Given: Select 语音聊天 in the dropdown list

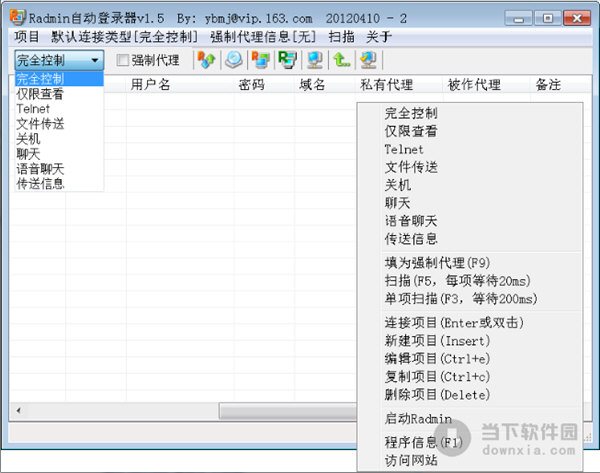Looking at the screenshot, I should [59, 169].
